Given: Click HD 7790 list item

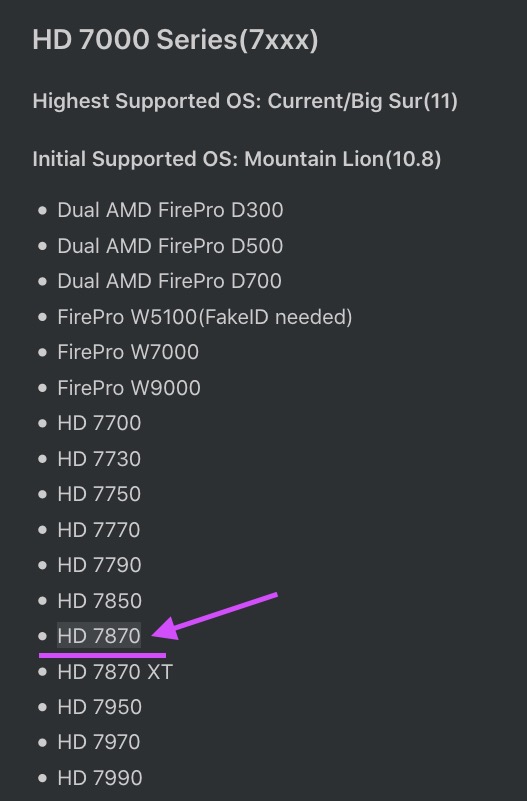Looking at the screenshot, I should point(99,565).
